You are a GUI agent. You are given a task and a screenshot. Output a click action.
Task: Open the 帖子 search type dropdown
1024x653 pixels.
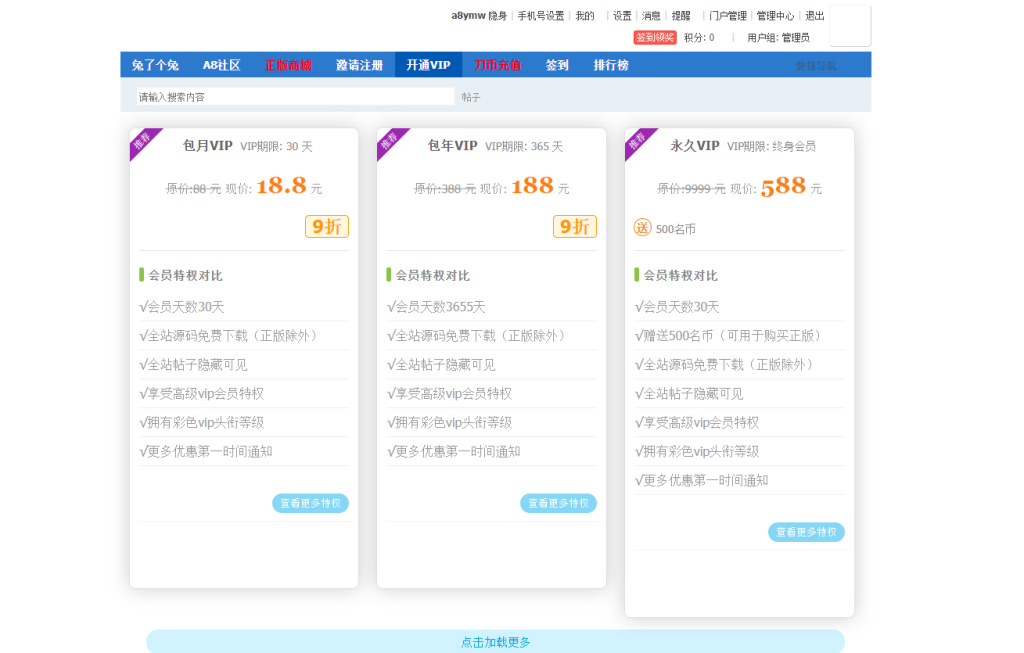click(x=471, y=97)
